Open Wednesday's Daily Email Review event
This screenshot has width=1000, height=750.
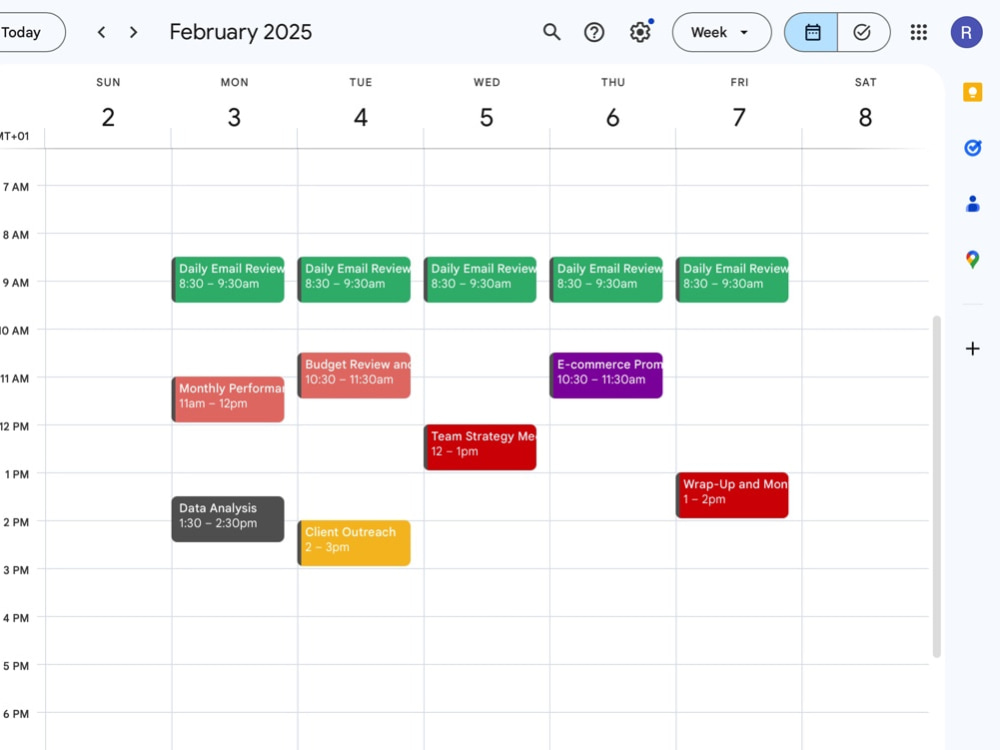pyautogui.click(x=480, y=279)
